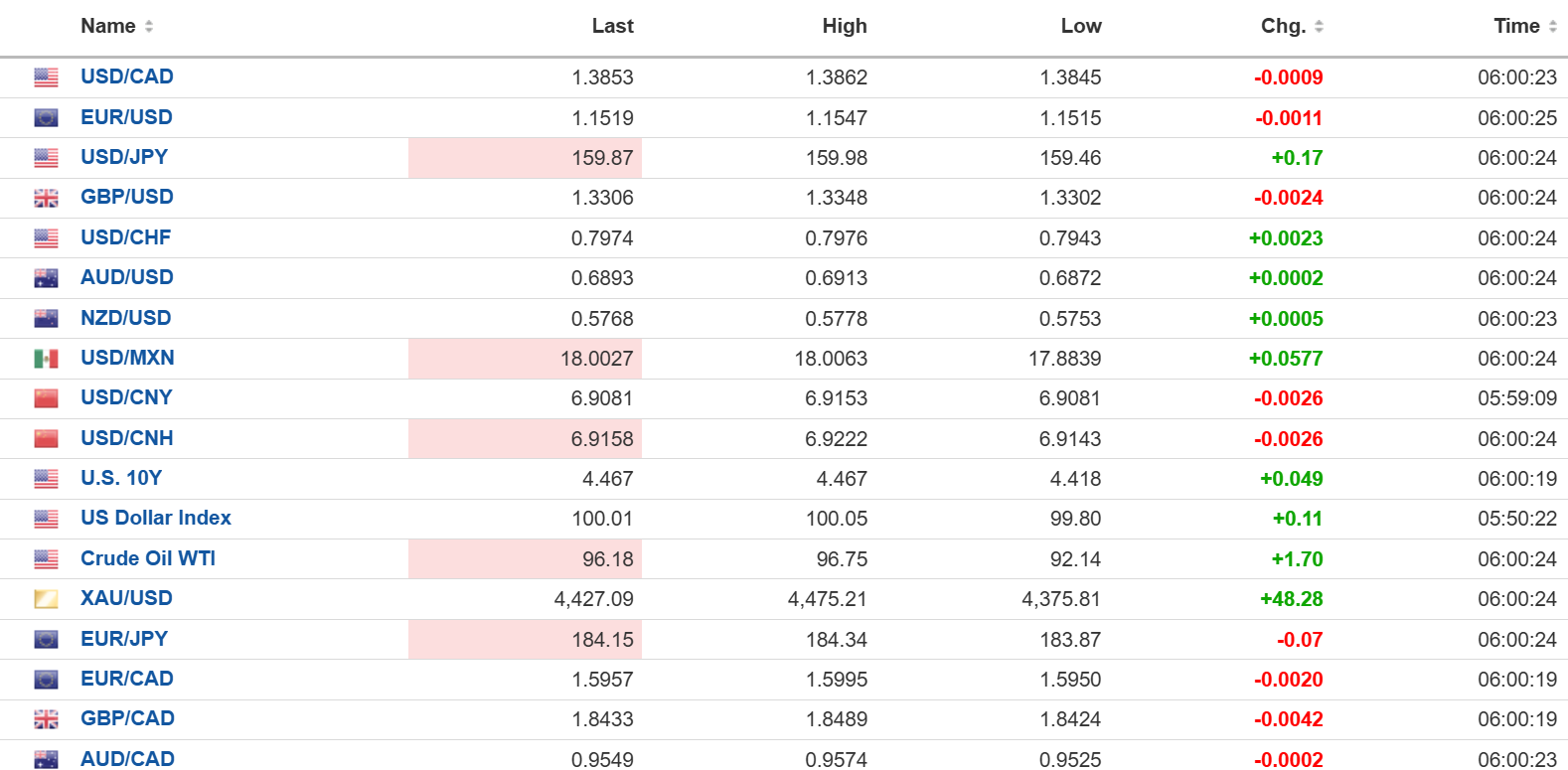
Task: Sort the table by Time column arrows
Action: point(1553,27)
